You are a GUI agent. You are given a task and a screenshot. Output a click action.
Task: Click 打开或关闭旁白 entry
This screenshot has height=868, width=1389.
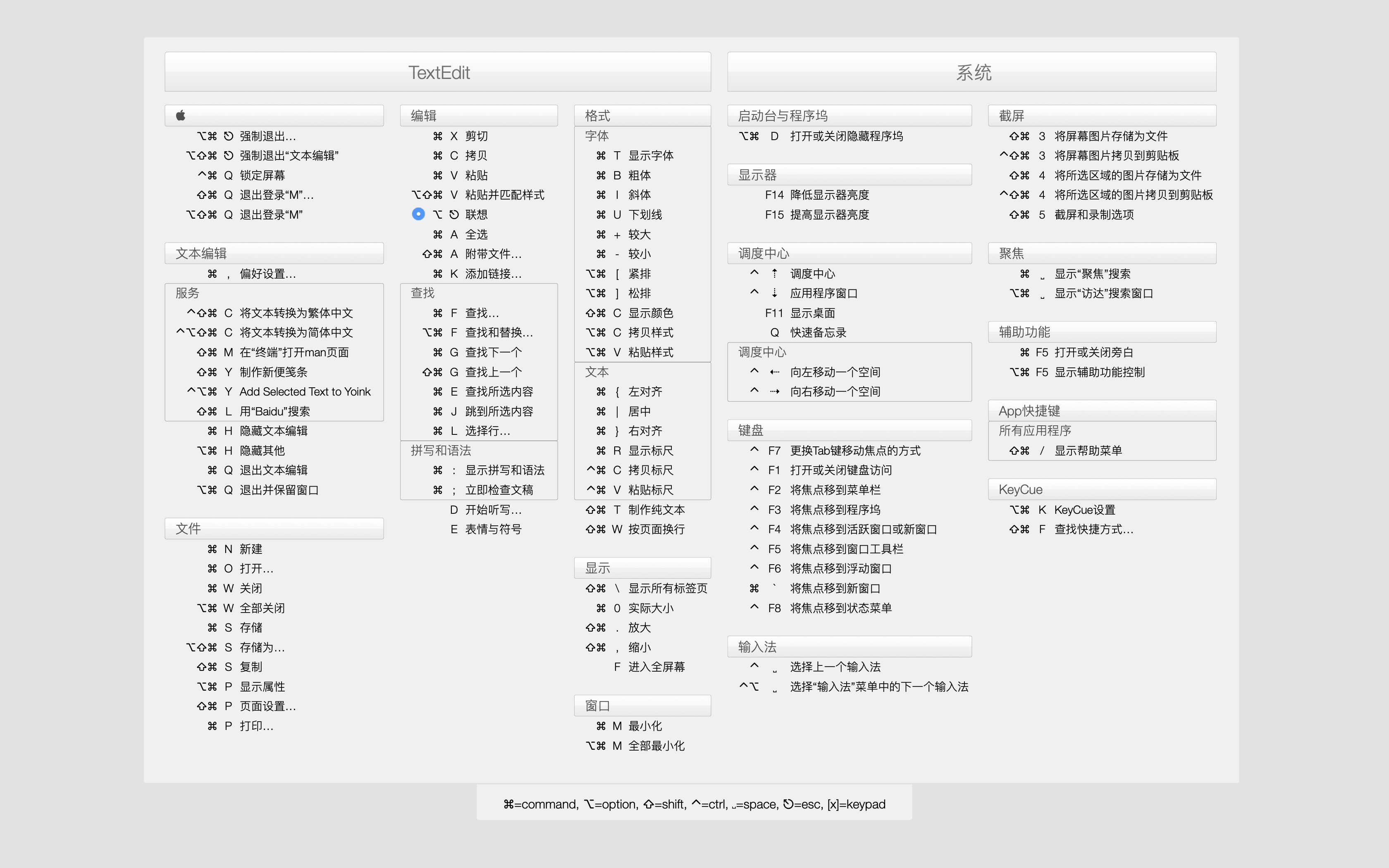pyautogui.click(x=1077, y=353)
